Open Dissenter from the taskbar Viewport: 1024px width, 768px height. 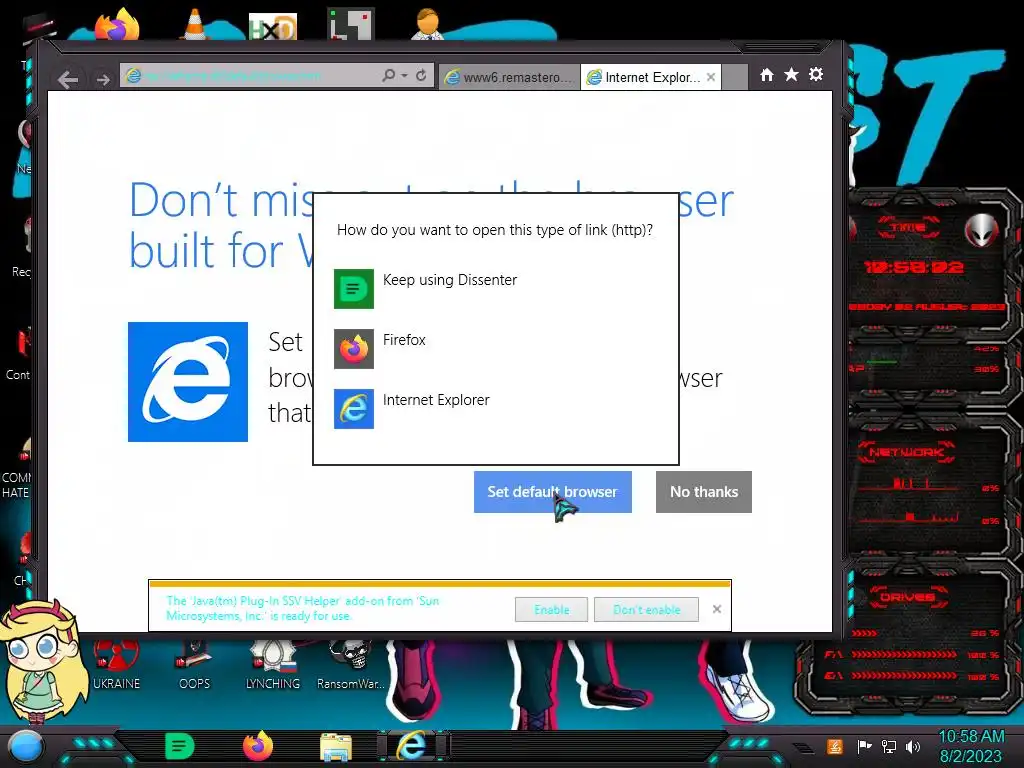coord(180,746)
